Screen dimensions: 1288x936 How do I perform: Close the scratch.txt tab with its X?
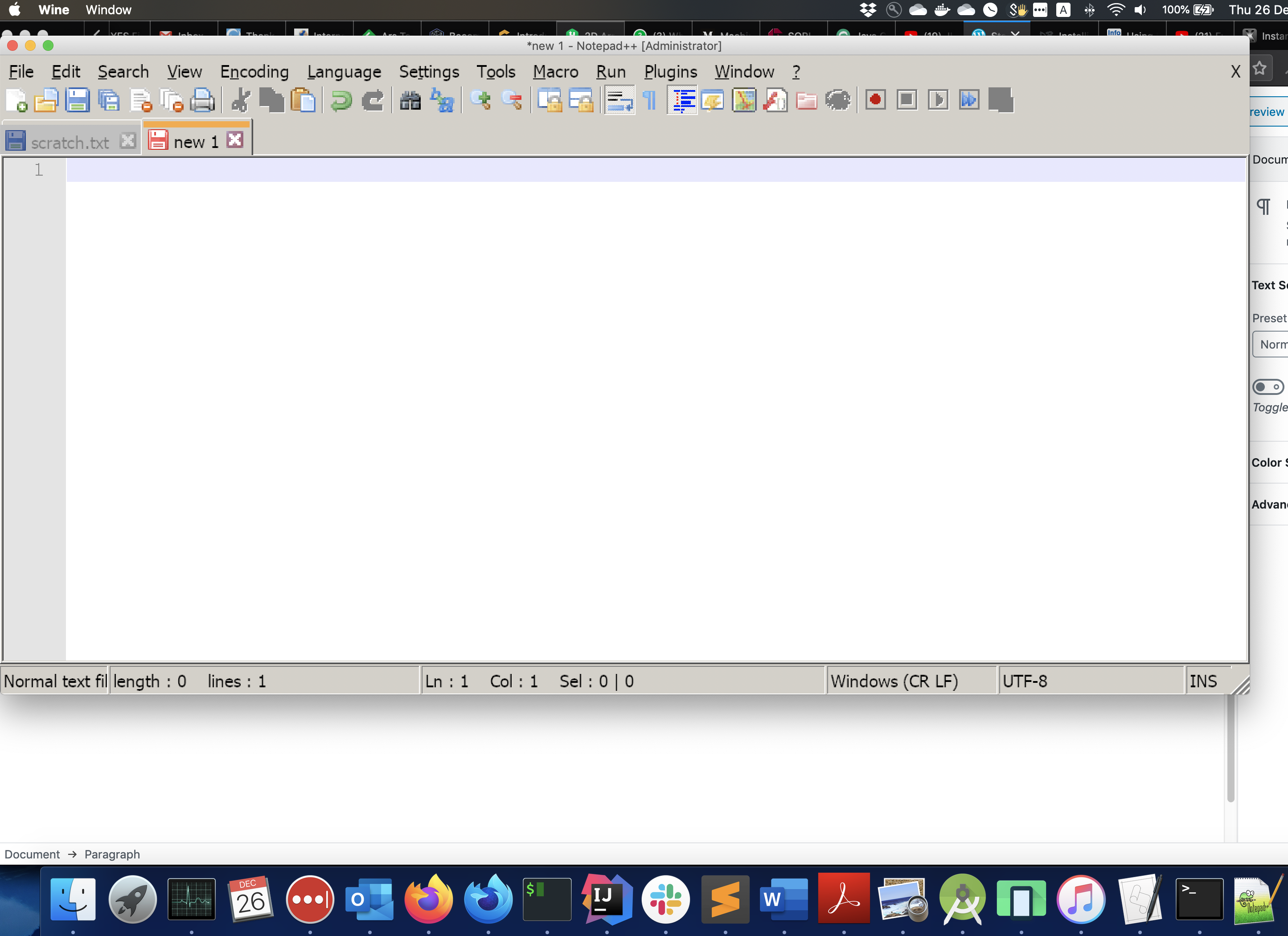pos(128,140)
